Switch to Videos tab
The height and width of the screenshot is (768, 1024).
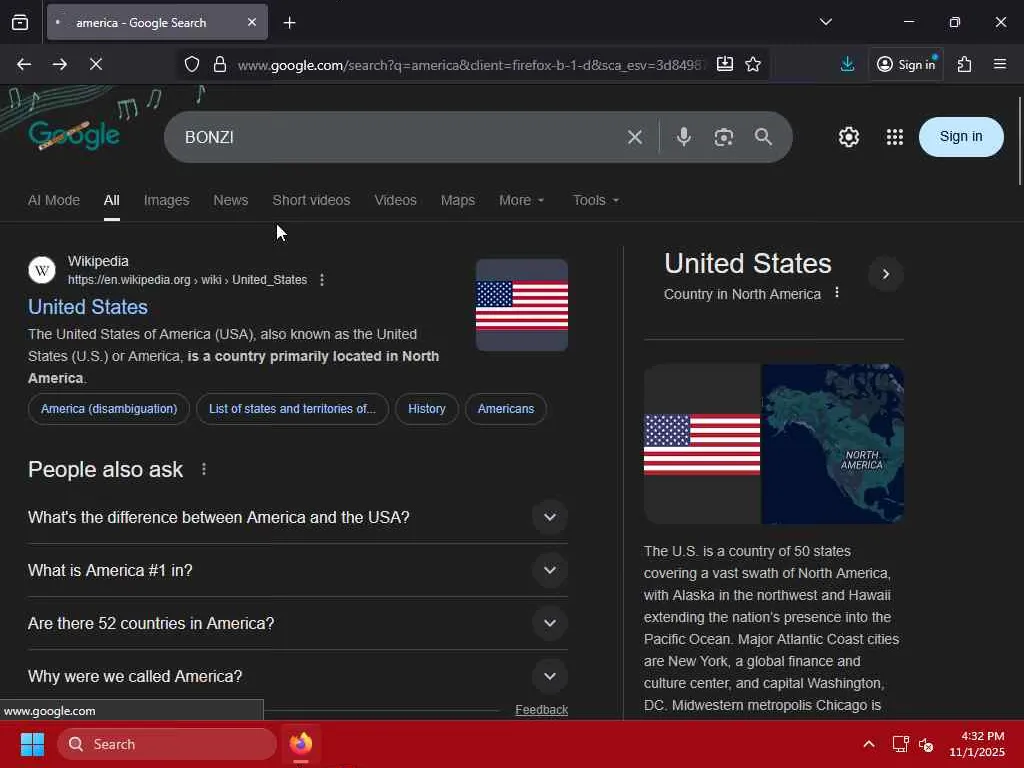pos(395,200)
